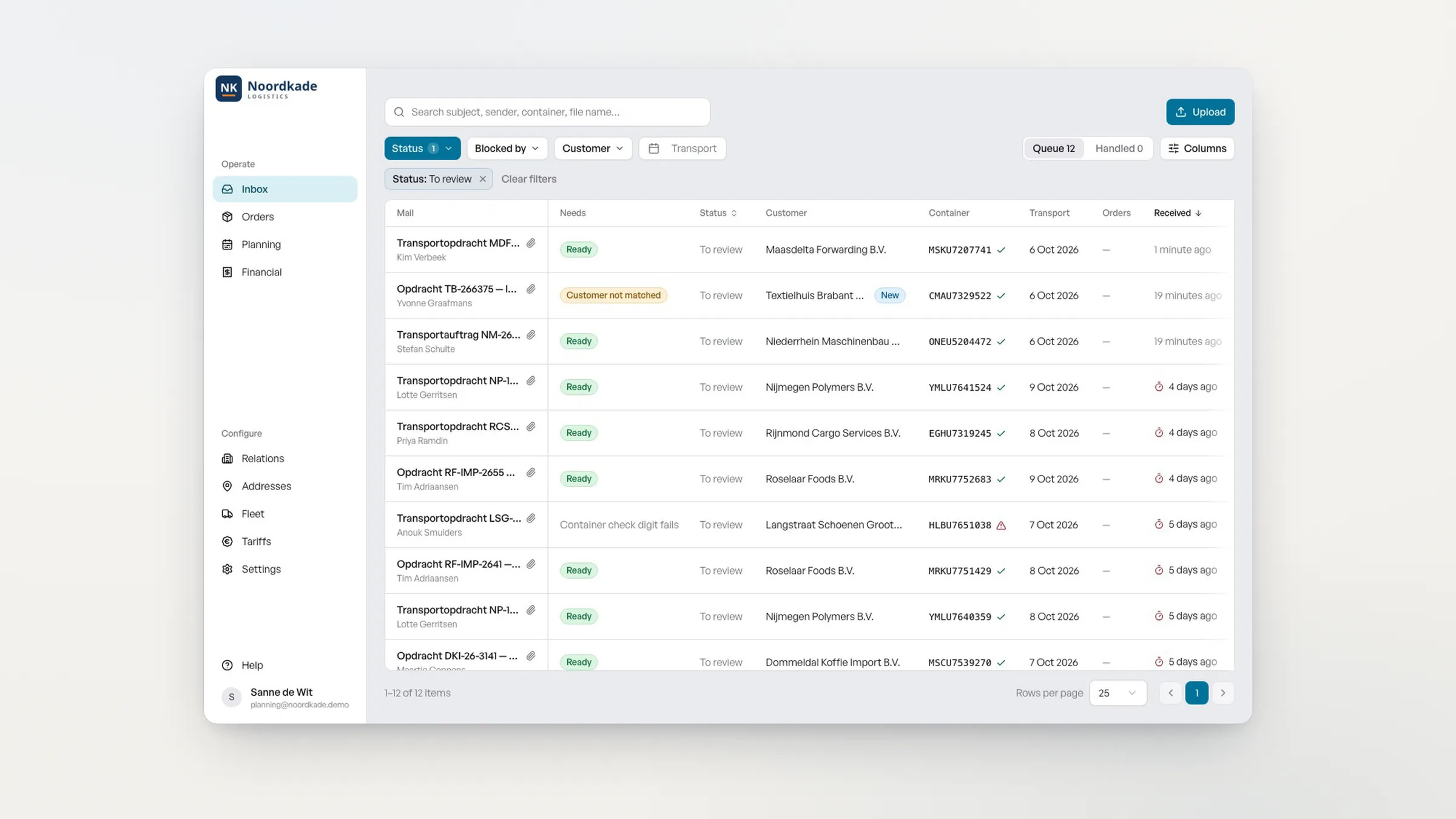Screen dimensions: 1456x819
Task: Remove the Status: To review chip
Action: pos(482,179)
